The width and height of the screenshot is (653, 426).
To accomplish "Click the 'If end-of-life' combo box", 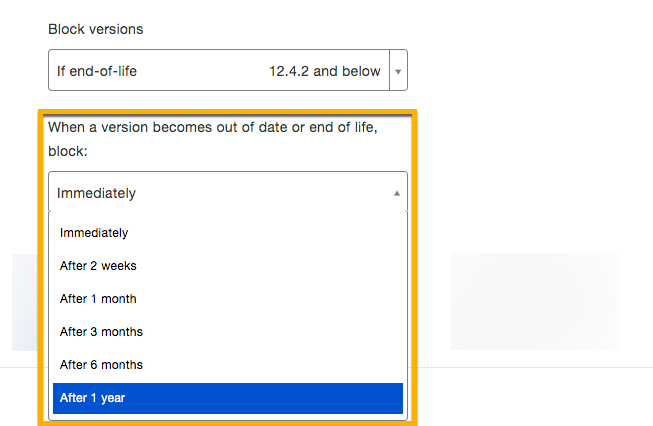I will click(228, 70).
